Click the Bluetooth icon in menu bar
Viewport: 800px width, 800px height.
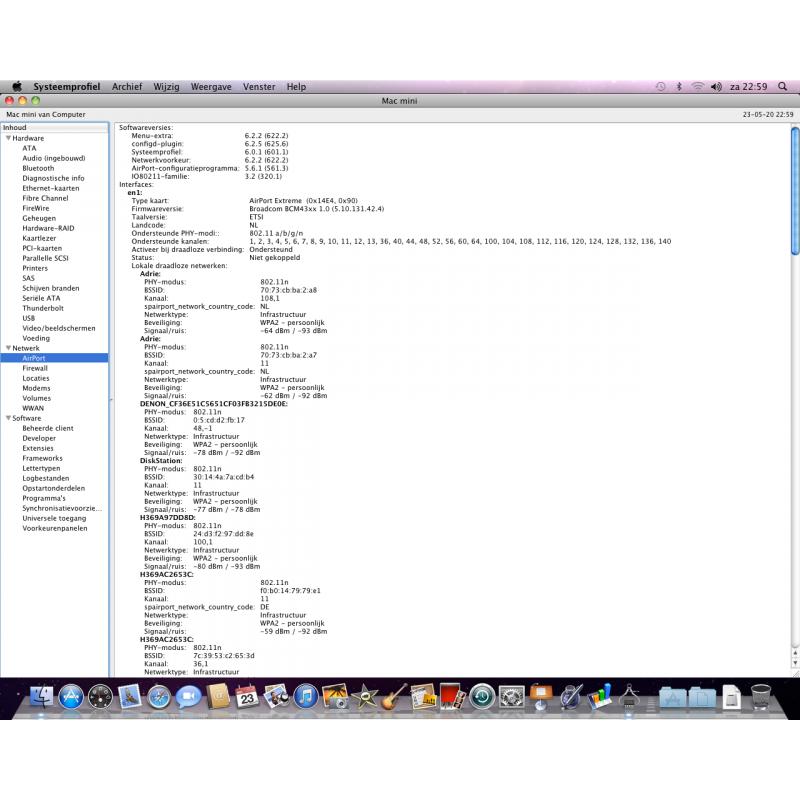click(679, 87)
